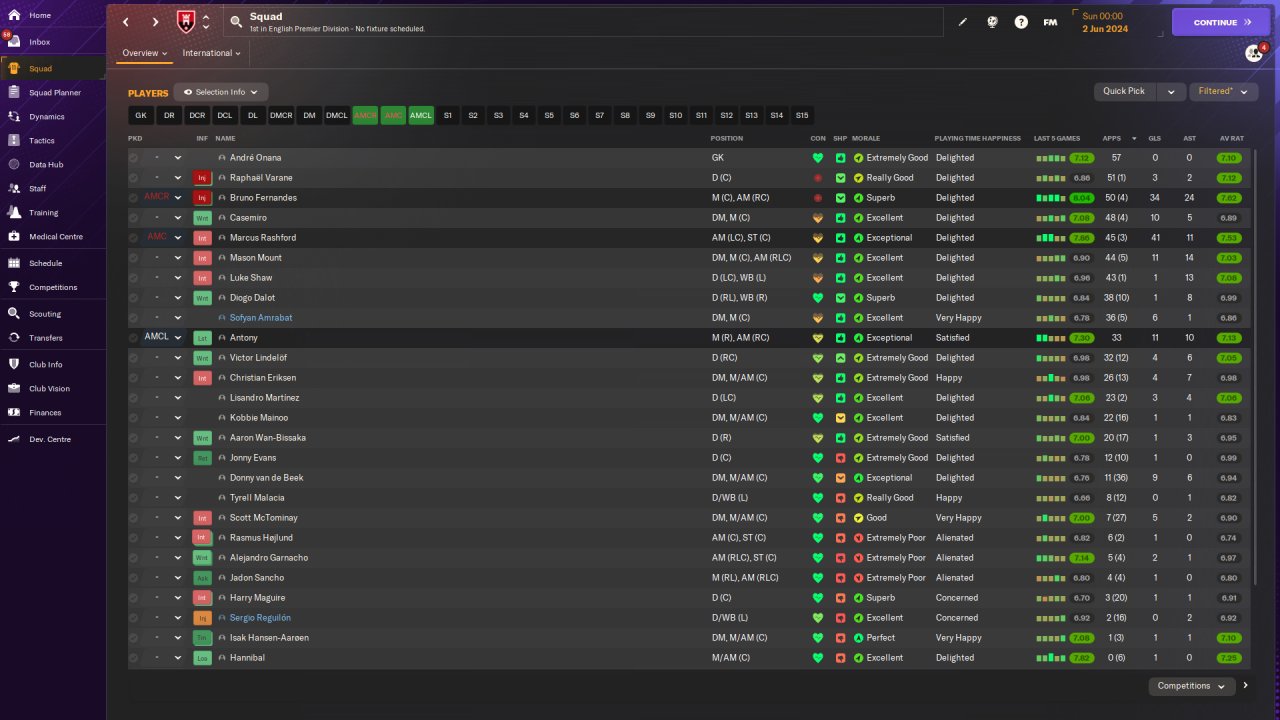This screenshot has width=1280, height=720.
Task: Tick the selection circle for Diogo Dalot
Action: (x=134, y=298)
